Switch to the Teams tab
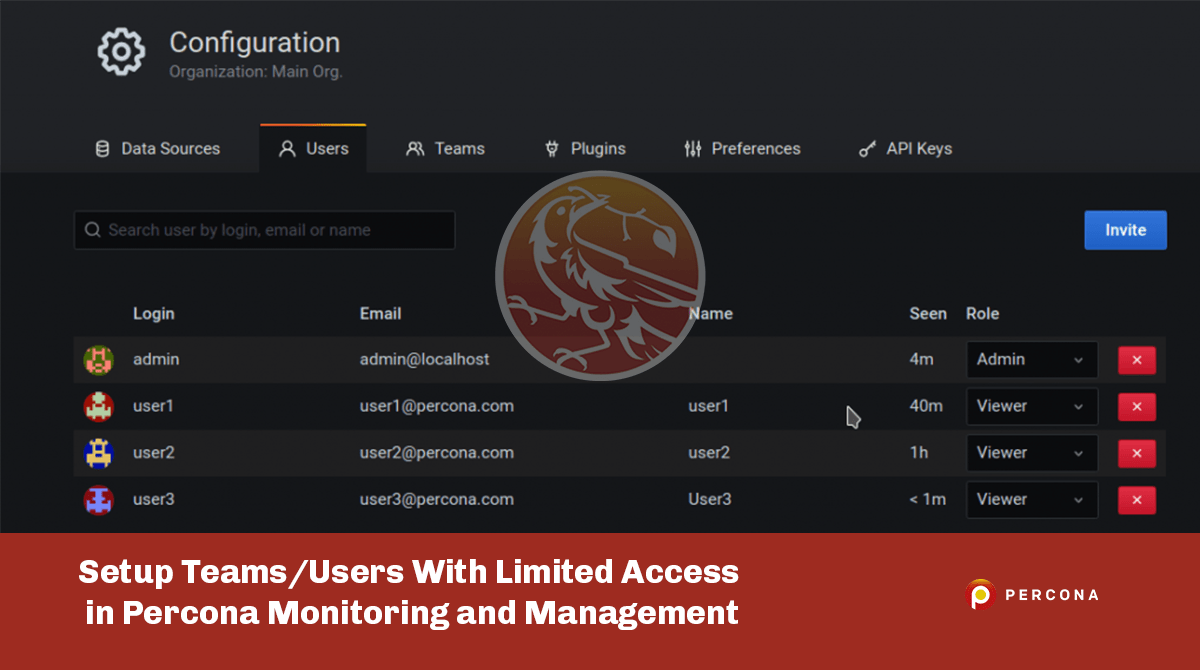The image size is (1200, 670). pos(445,149)
